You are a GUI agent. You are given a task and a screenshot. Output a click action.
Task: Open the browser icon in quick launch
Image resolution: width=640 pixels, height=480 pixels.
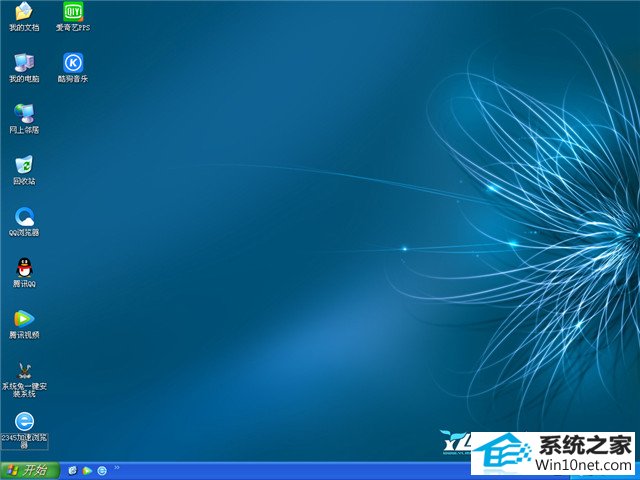click(72, 471)
